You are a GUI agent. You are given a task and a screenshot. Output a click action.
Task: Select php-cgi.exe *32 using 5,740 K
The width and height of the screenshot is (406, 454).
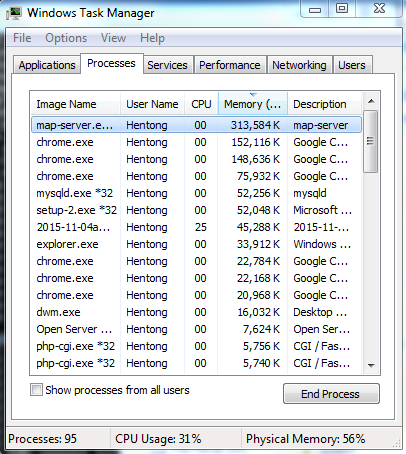point(196,363)
